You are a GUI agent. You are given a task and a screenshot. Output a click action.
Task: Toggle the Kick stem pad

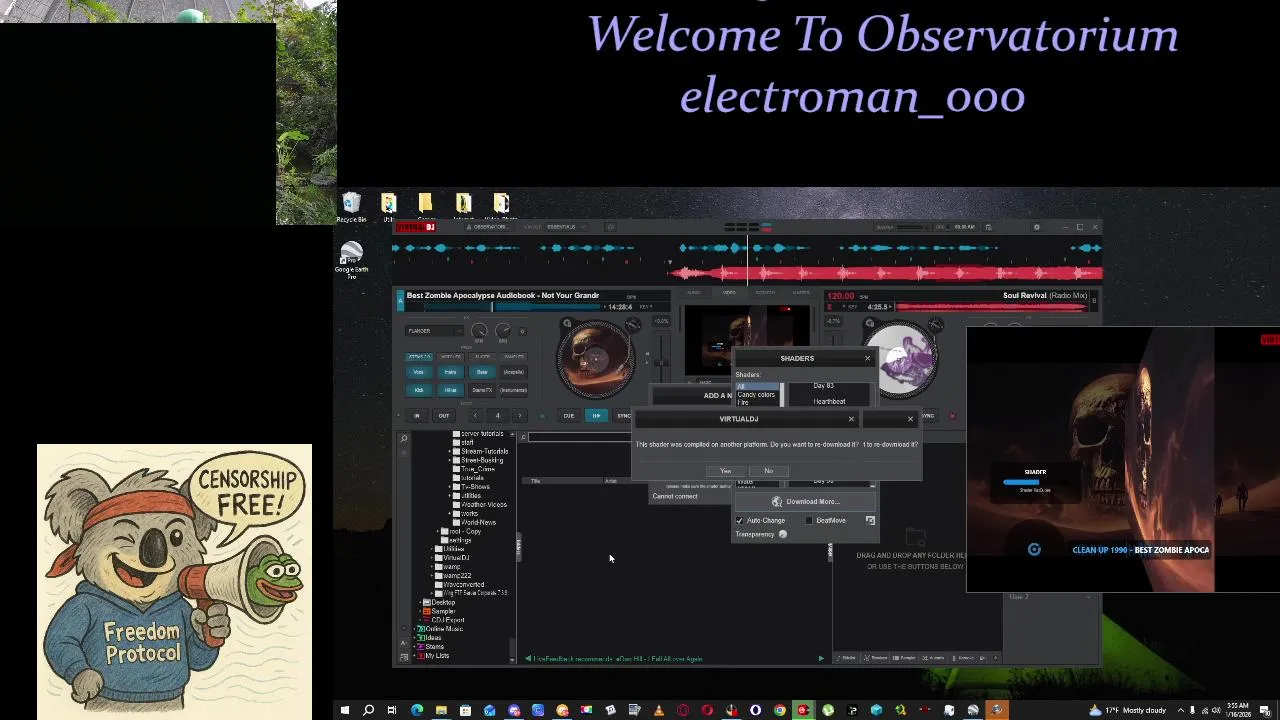[x=419, y=390]
